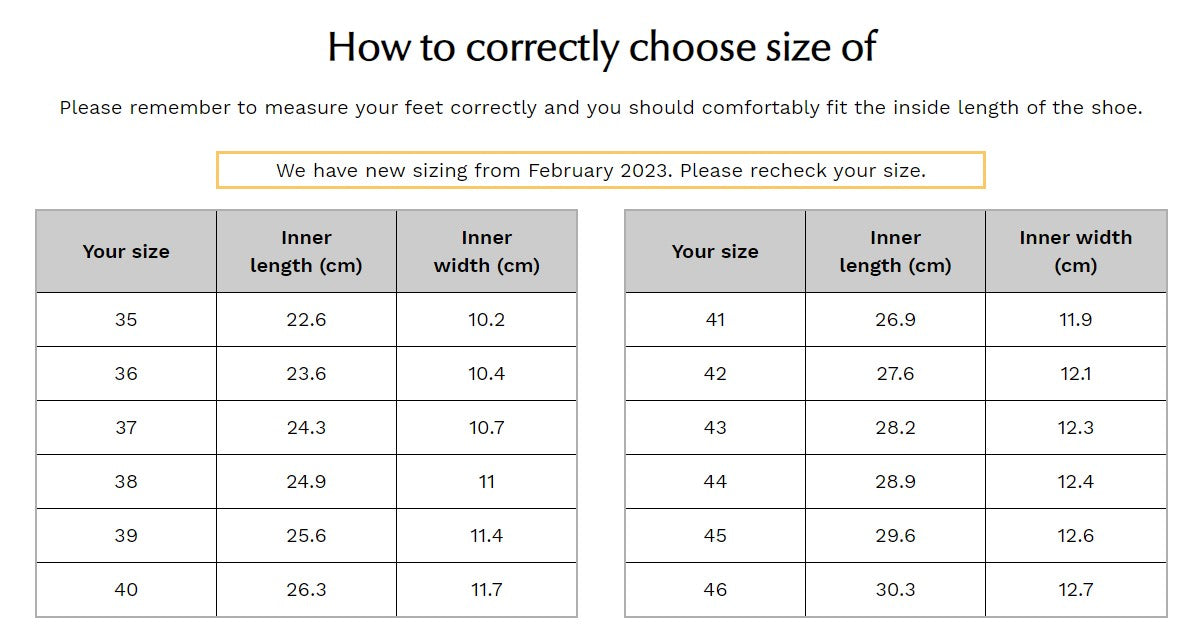This screenshot has width=1188, height=635.
Task: Click the size 40 cell
Action: pyautogui.click(x=126, y=590)
